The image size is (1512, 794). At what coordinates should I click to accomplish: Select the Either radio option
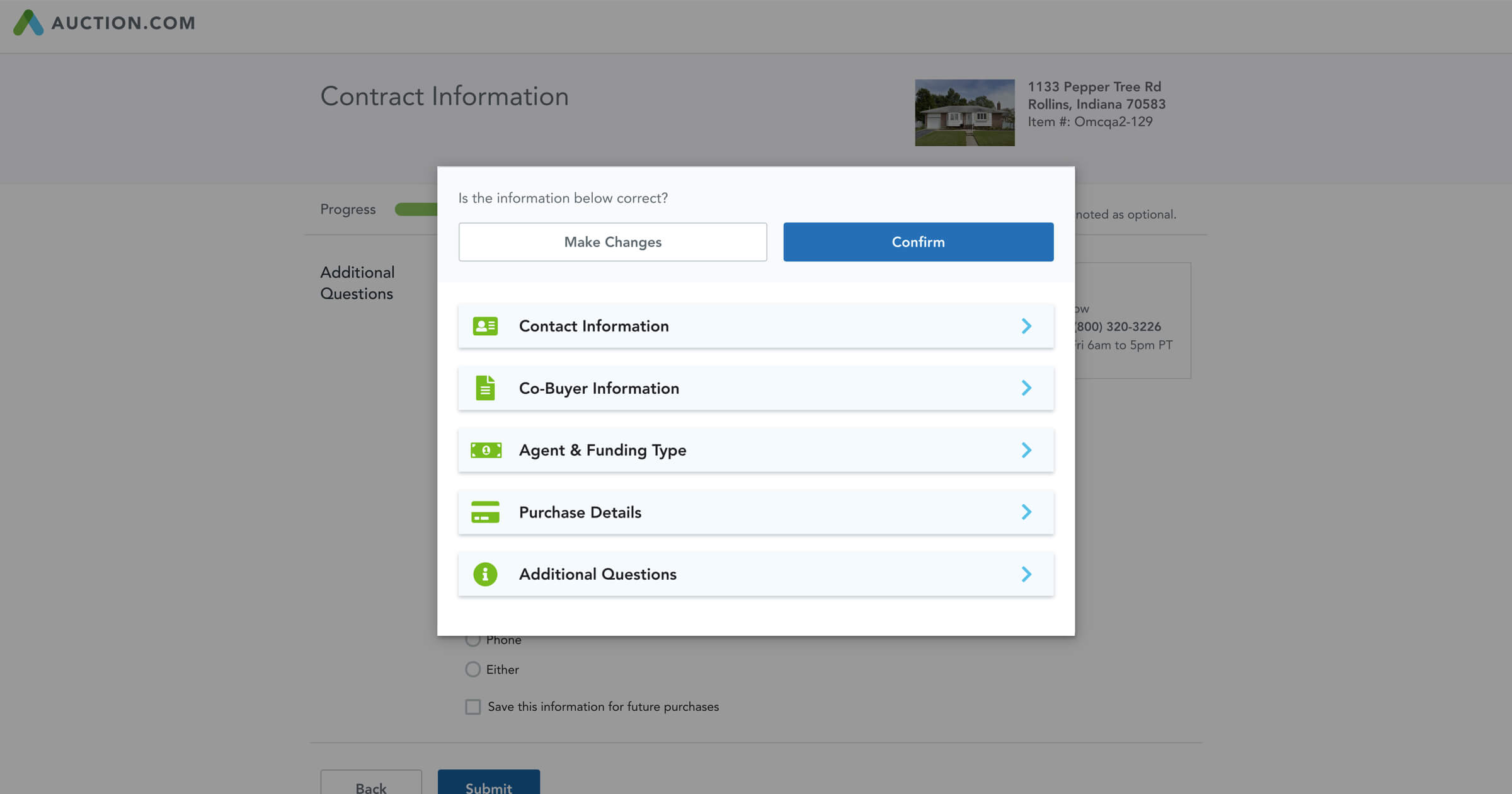click(472, 669)
